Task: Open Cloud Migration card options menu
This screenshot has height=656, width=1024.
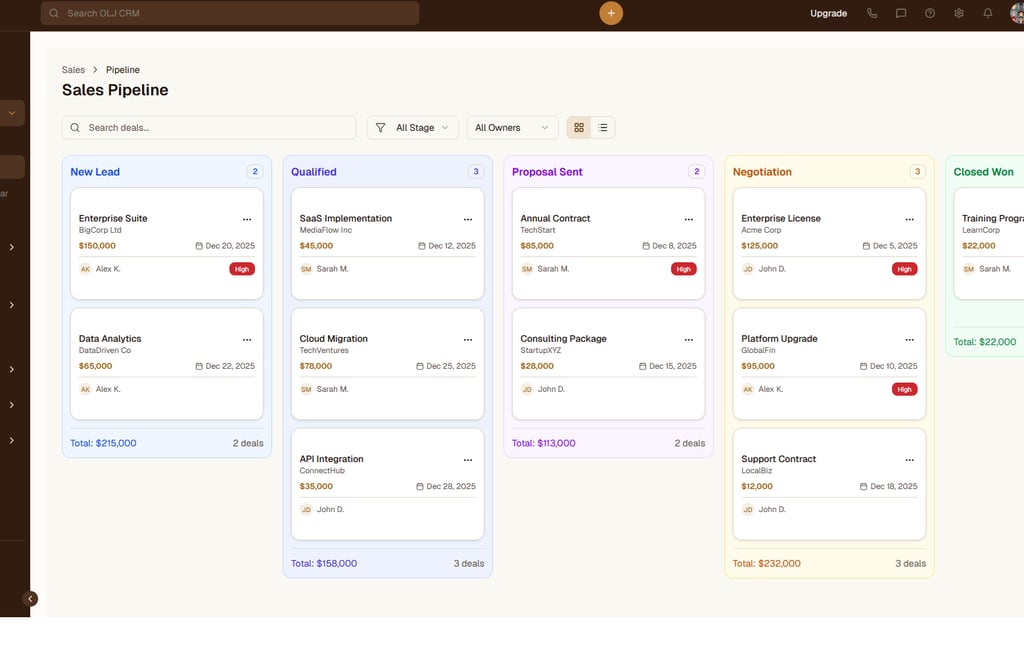Action: point(468,340)
